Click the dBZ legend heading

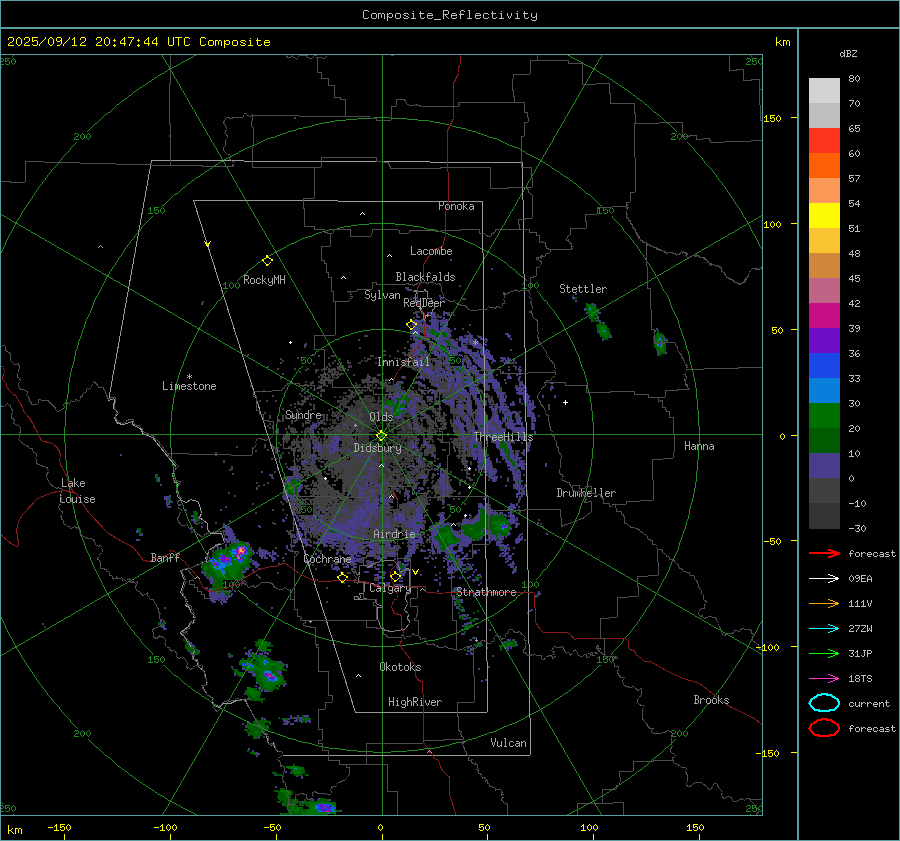pyautogui.click(x=848, y=53)
